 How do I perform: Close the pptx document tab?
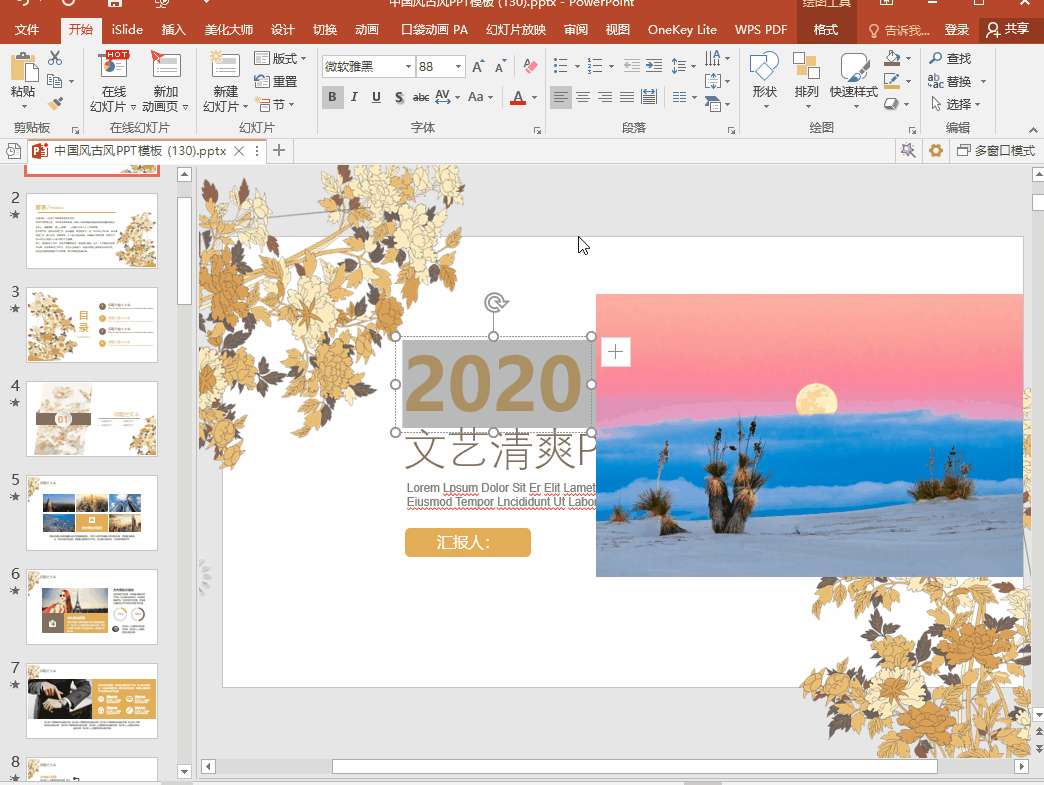tap(239, 151)
